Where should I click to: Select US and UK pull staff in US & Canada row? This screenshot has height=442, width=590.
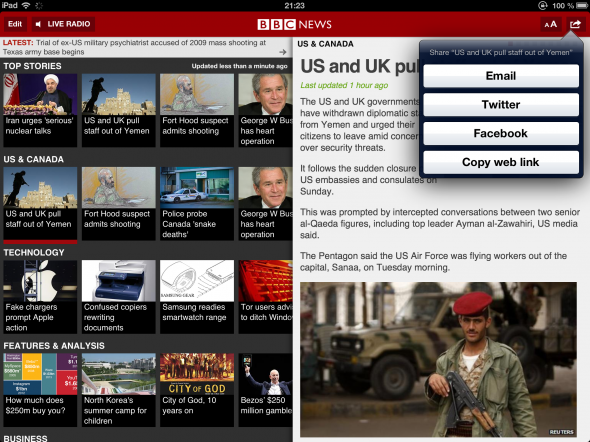pos(40,204)
